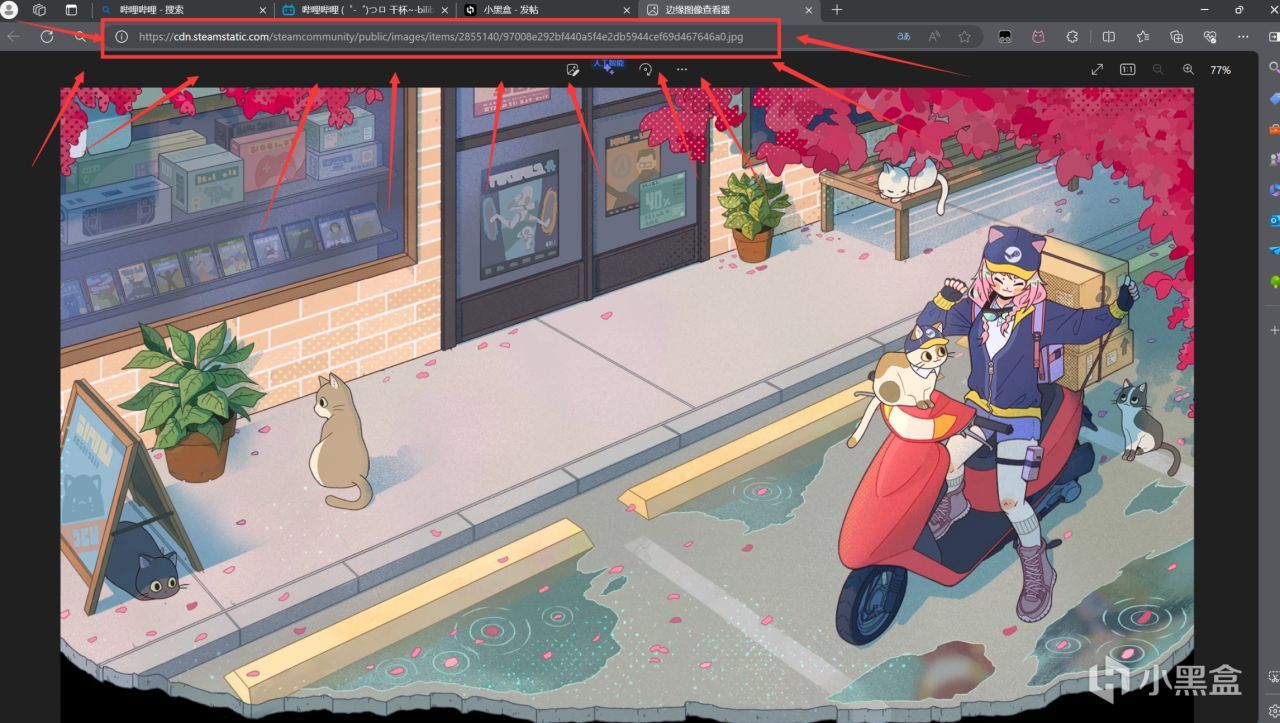This screenshot has width=1280, height=723.
Task: Toggle the split screen icon
Action: tap(1108, 36)
